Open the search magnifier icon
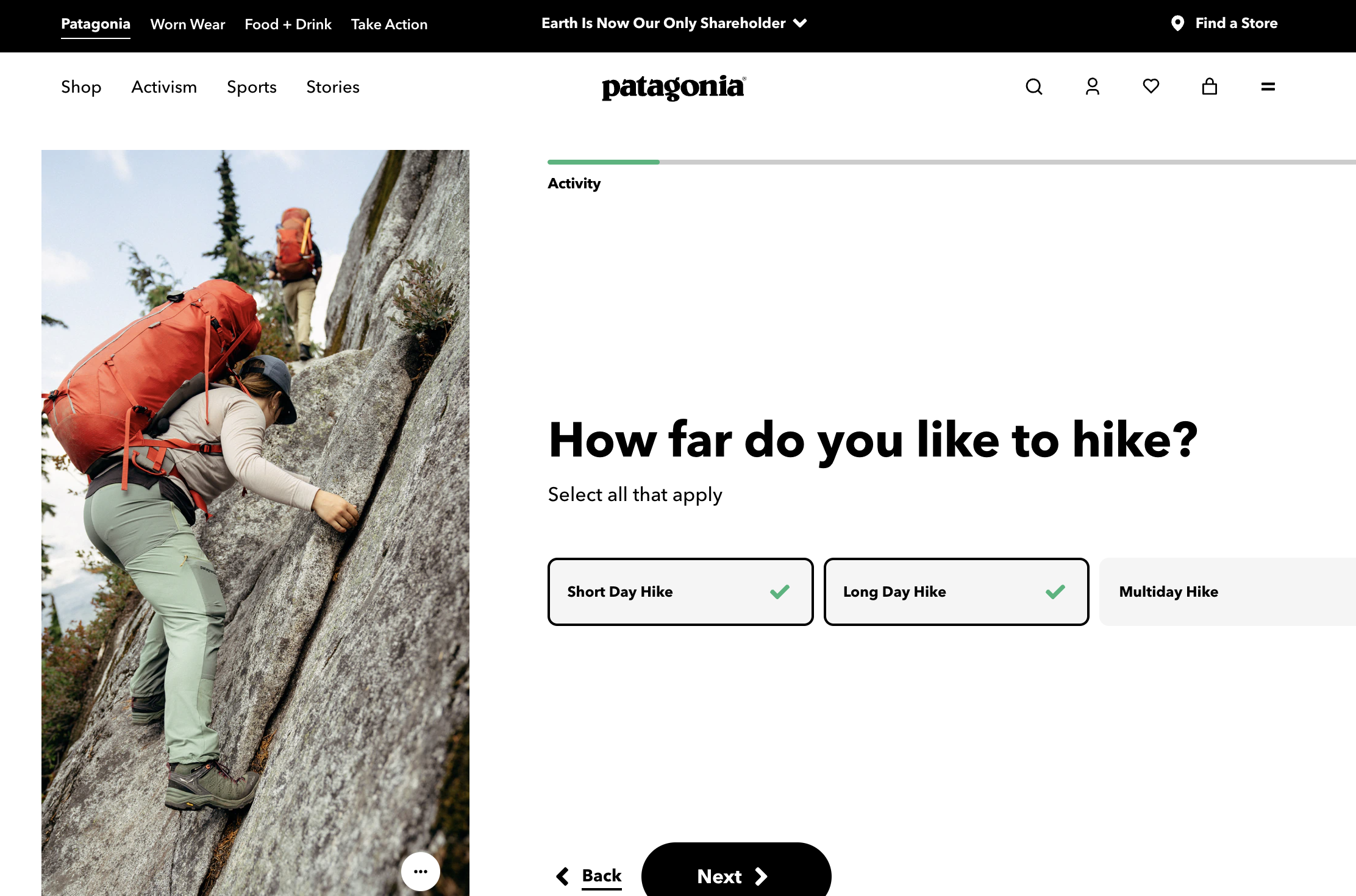Screen dimensions: 1356x896 (1033, 87)
